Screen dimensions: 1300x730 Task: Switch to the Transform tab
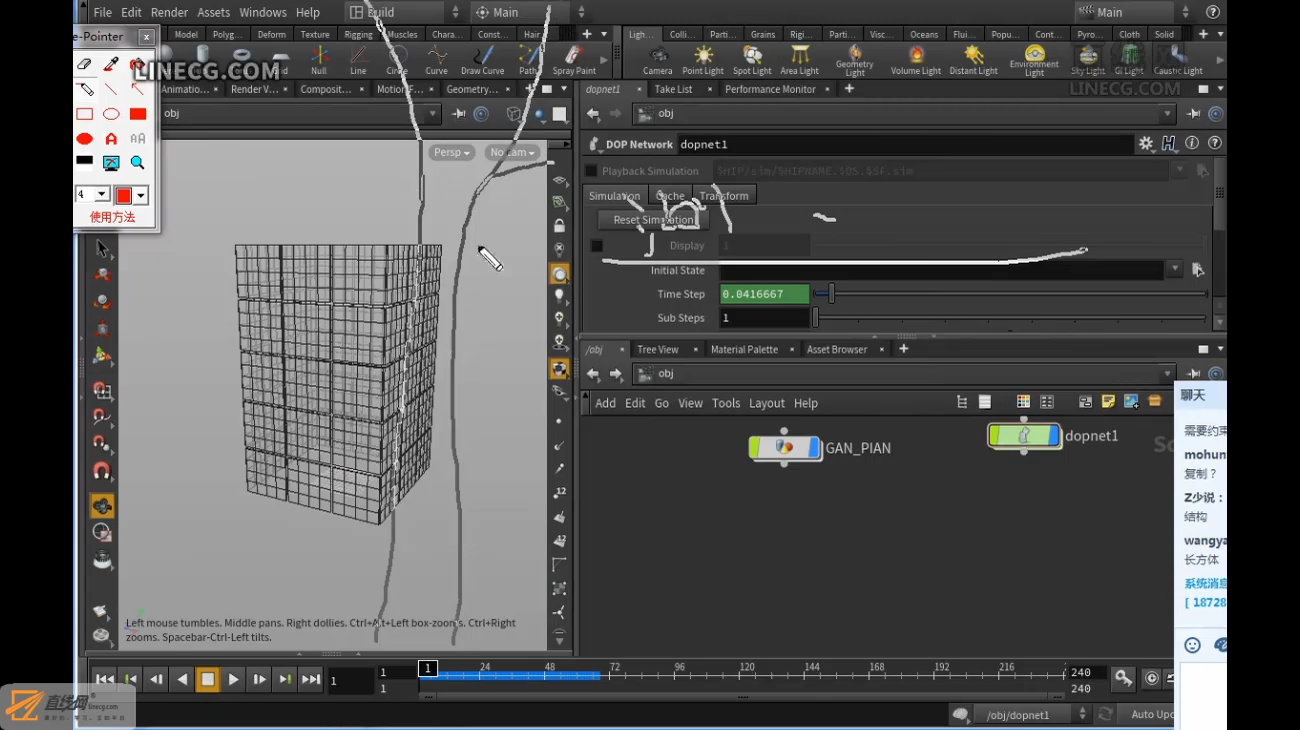point(724,195)
